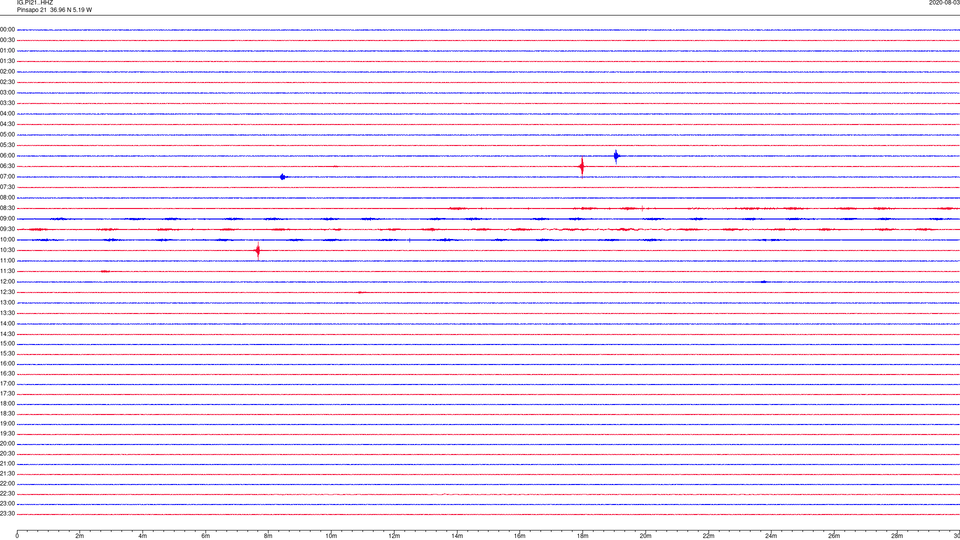Click the 14m tick label on the time axis

(457, 536)
